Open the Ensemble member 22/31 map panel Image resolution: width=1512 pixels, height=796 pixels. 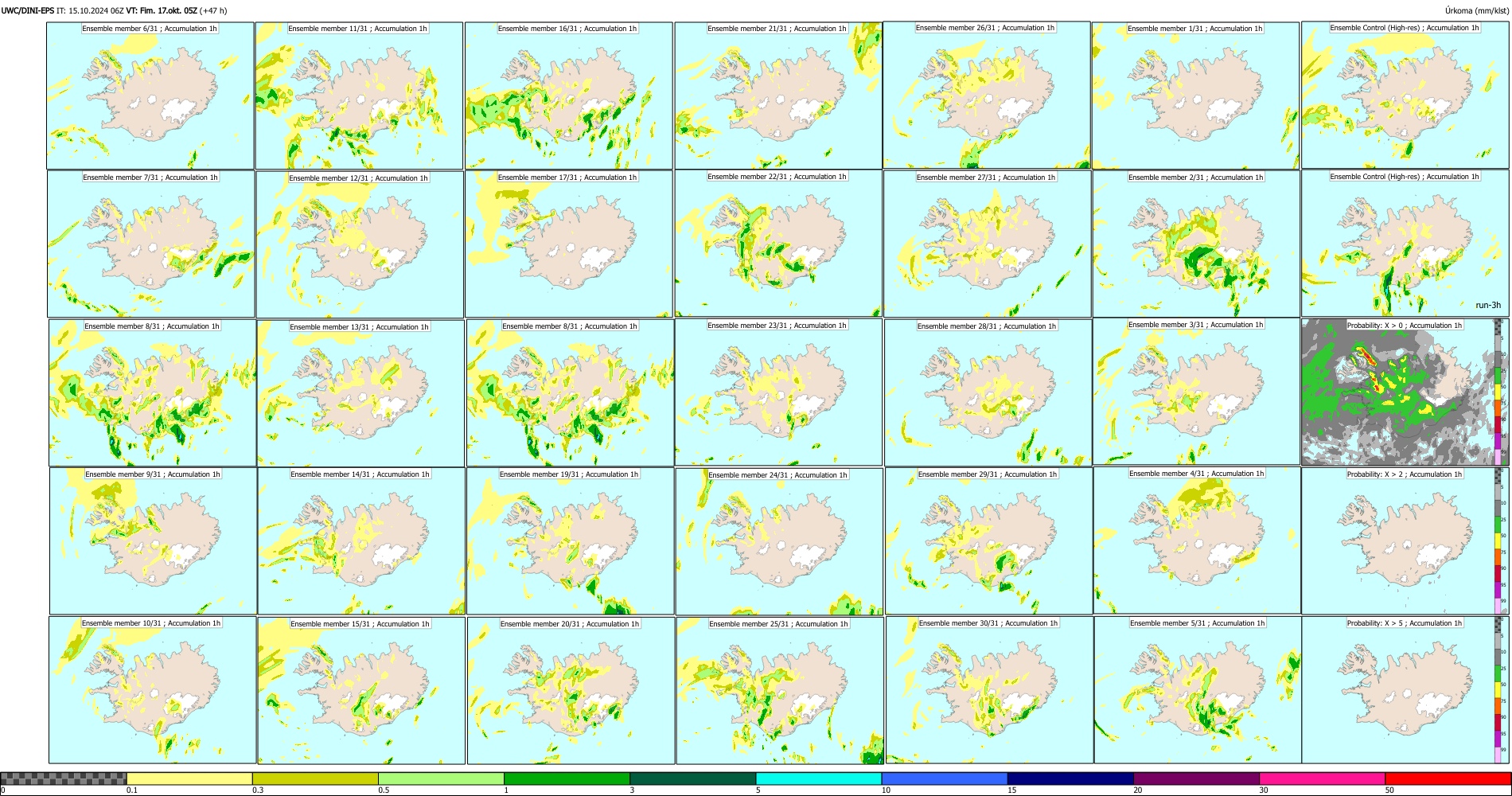(x=778, y=244)
